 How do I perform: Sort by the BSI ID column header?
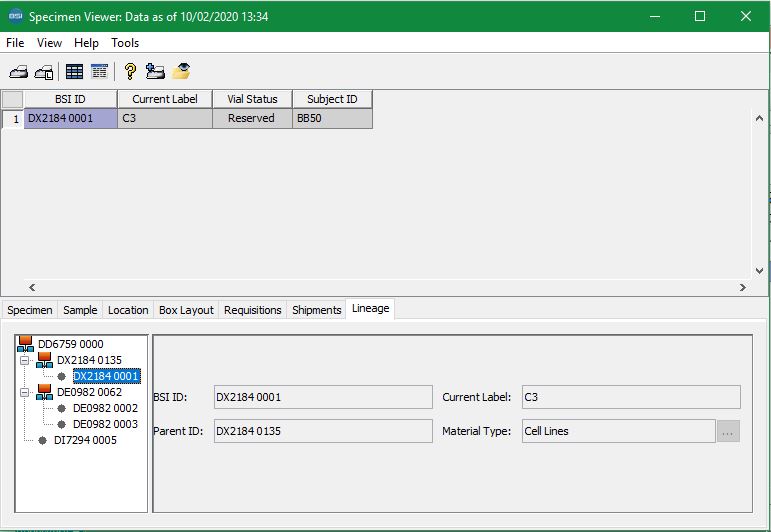pyautogui.click(x=70, y=99)
